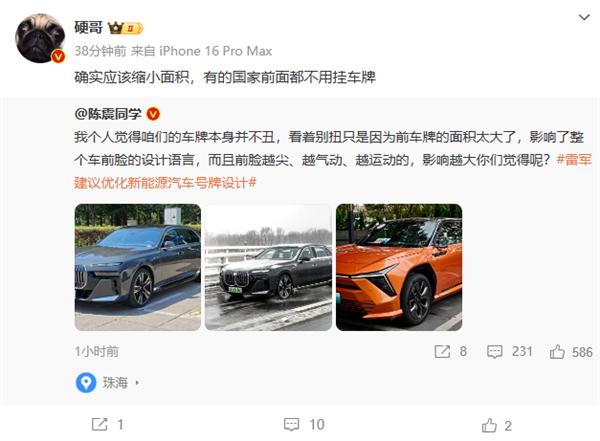
Task: Repost 硬哥's post via share icon
Action: pyautogui.click(x=108, y=425)
